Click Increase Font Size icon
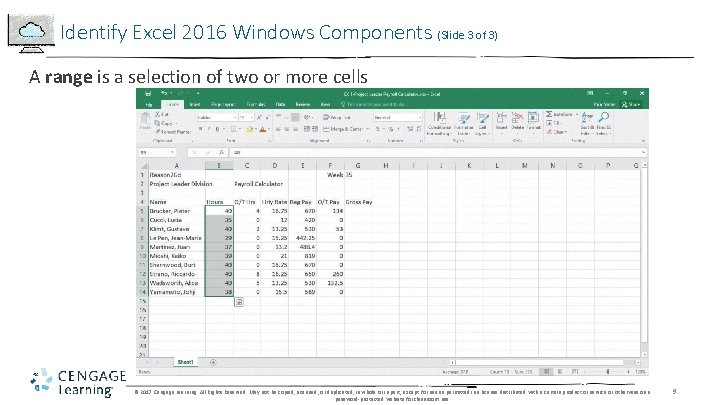Image resolution: width=720 pixels, height=405 pixels. [x=259, y=118]
